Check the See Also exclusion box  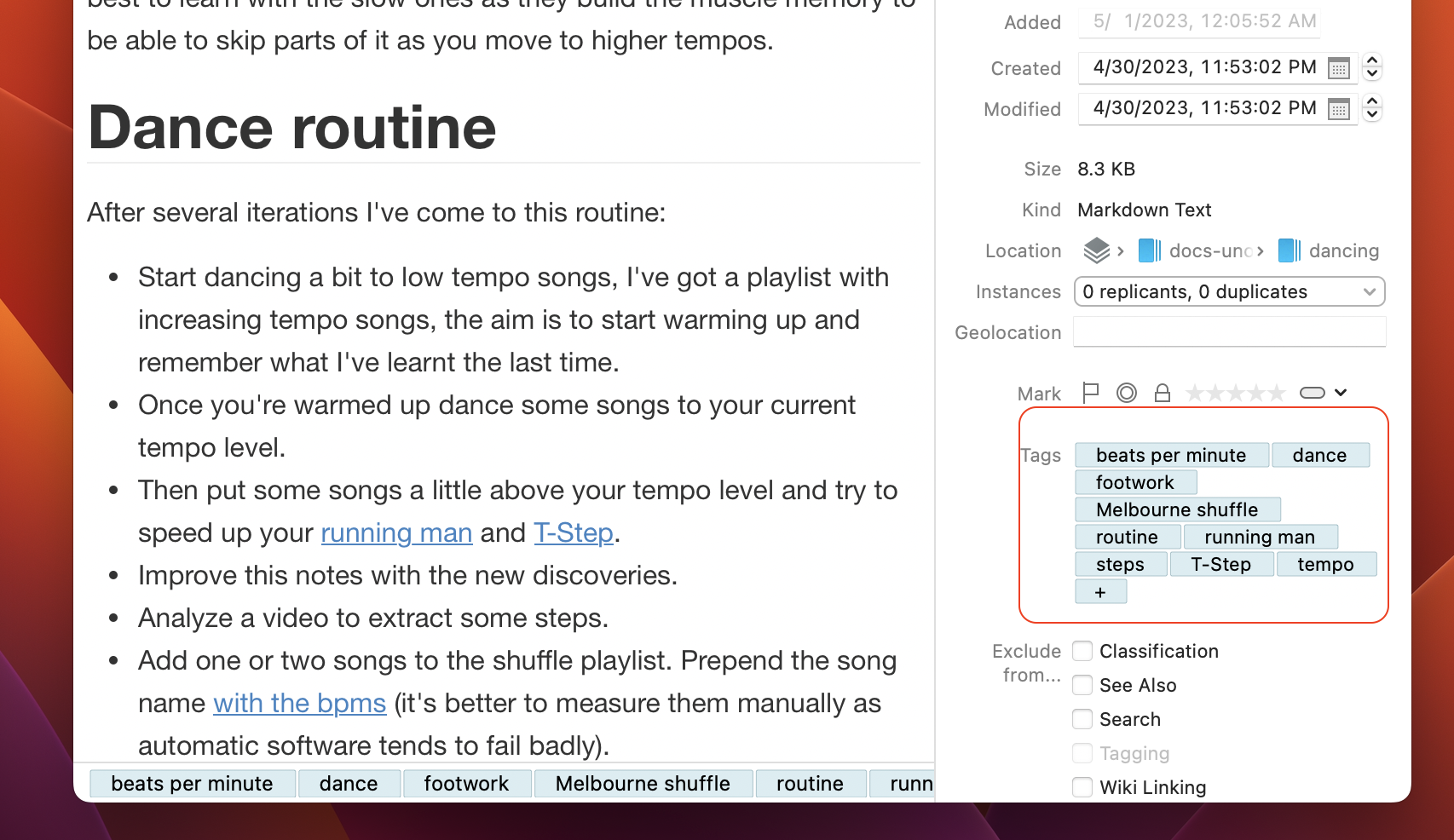1082,685
